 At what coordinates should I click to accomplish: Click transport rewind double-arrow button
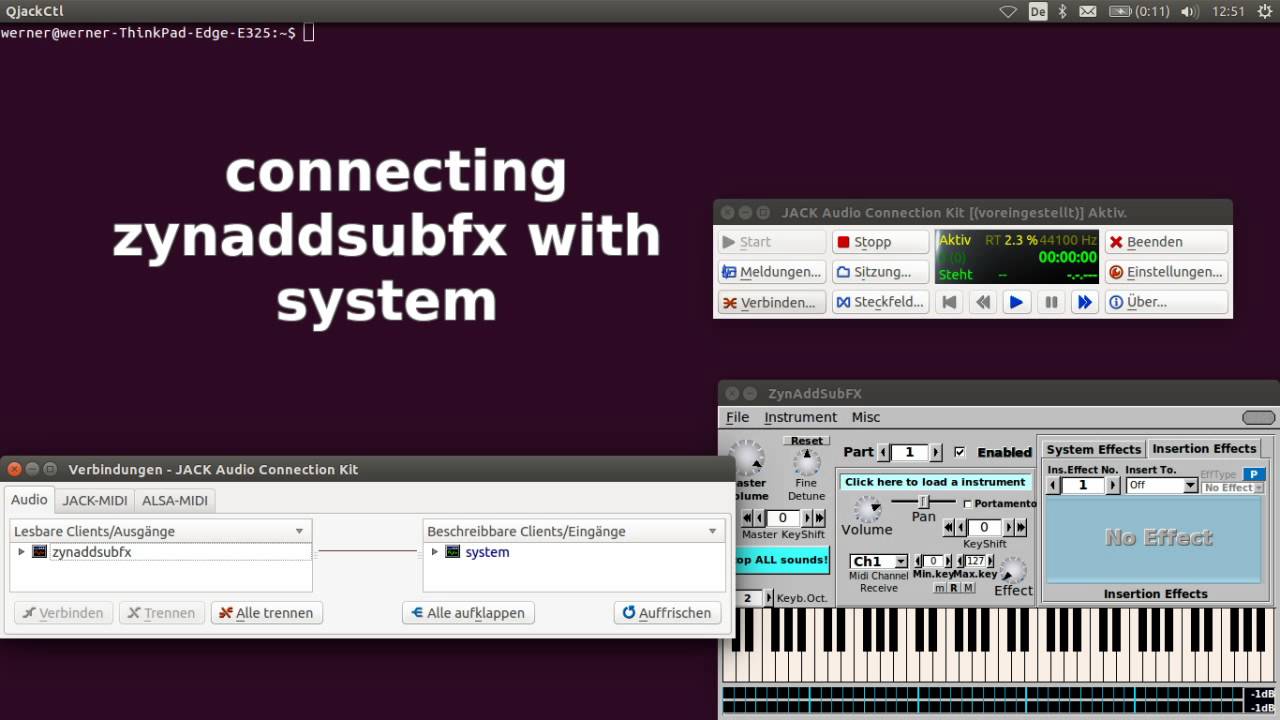click(983, 302)
